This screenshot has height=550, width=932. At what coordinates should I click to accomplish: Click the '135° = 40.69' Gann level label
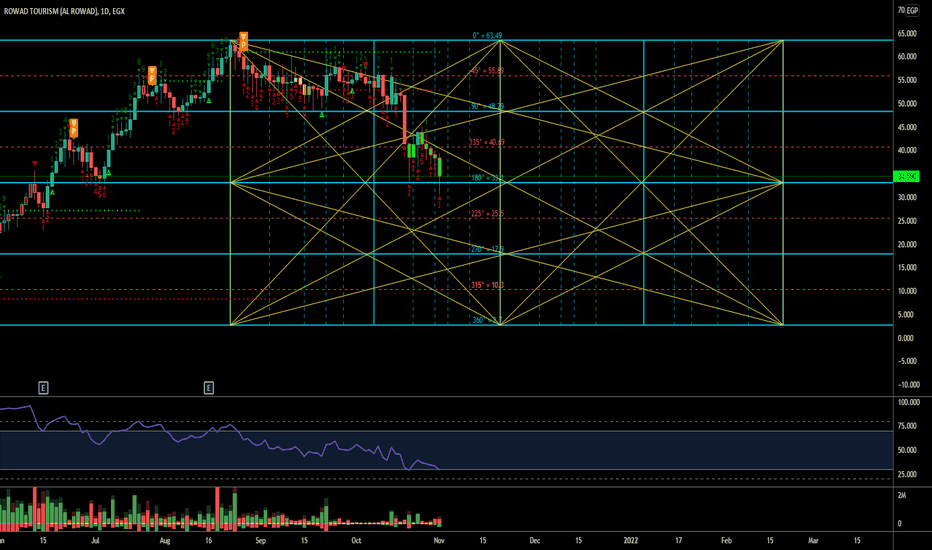pyautogui.click(x=487, y=142)
